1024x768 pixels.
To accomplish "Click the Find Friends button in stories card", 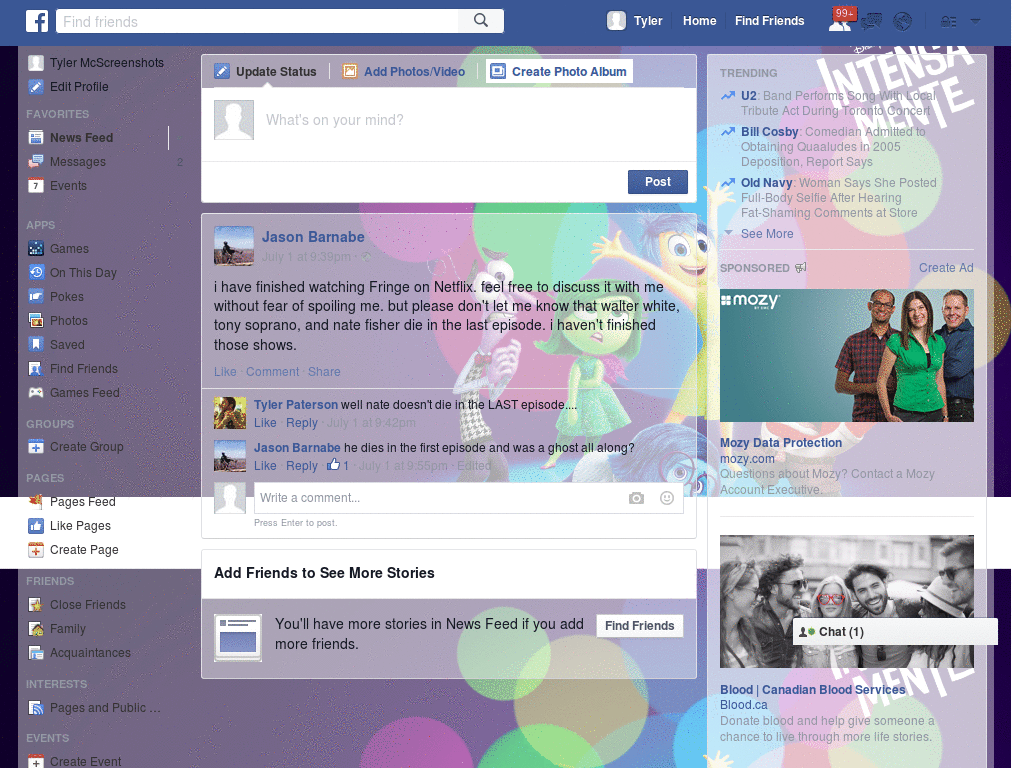I will (x=639, y=626).
